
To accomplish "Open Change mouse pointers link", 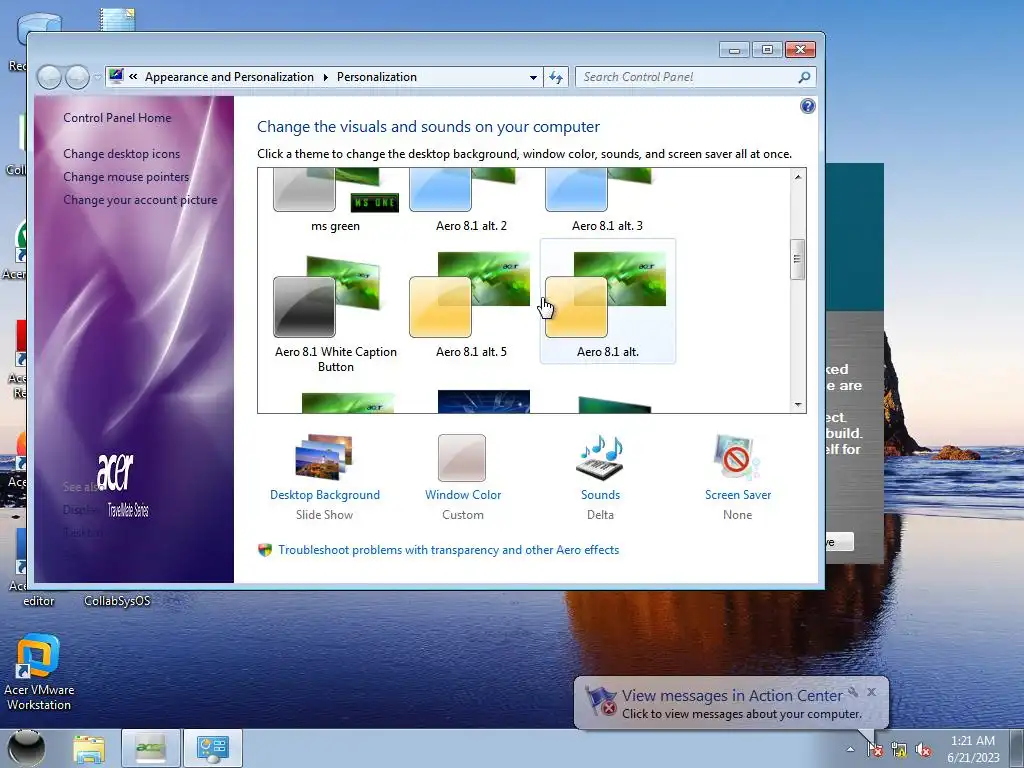I will coord(126,177).
